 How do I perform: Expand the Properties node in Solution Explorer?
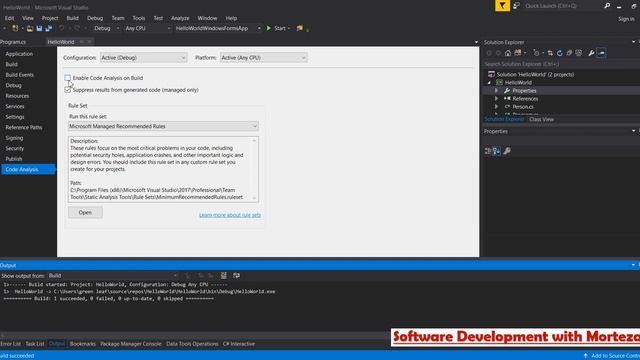(x=496, y=91)
